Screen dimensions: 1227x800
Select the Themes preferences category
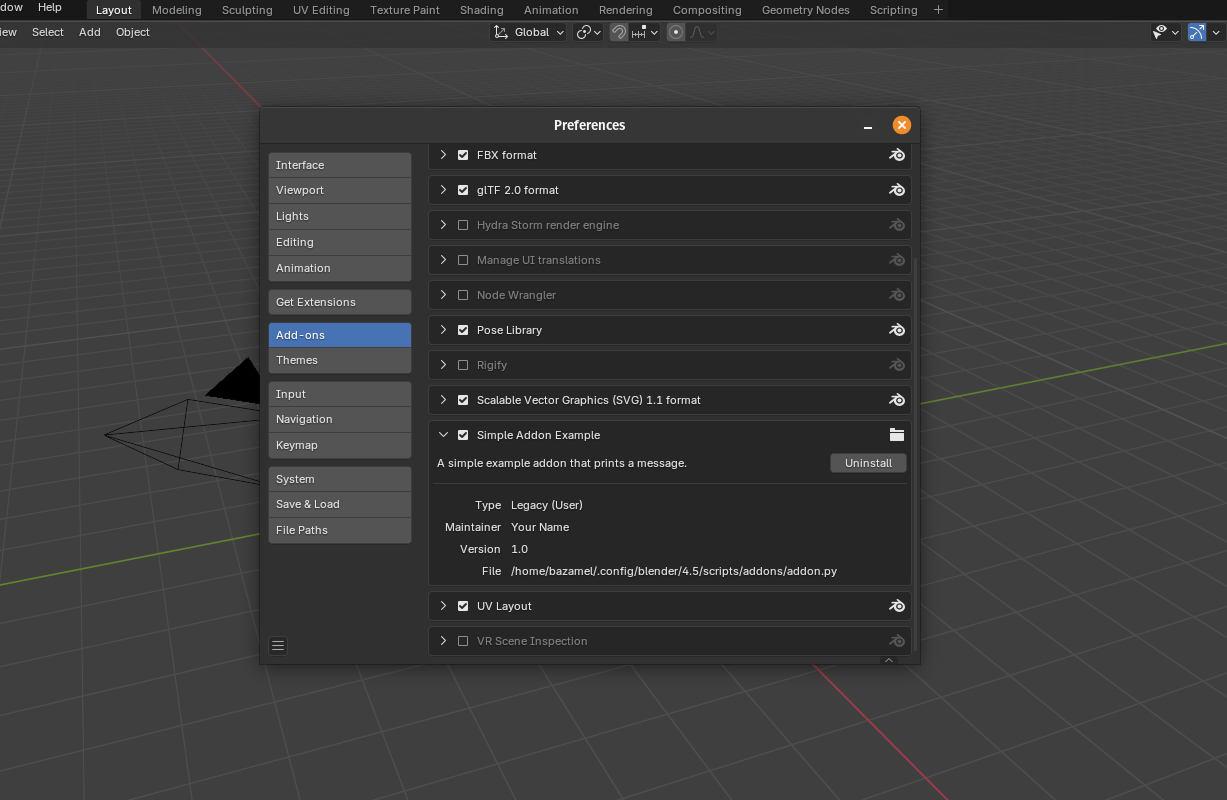coord(340,360)
